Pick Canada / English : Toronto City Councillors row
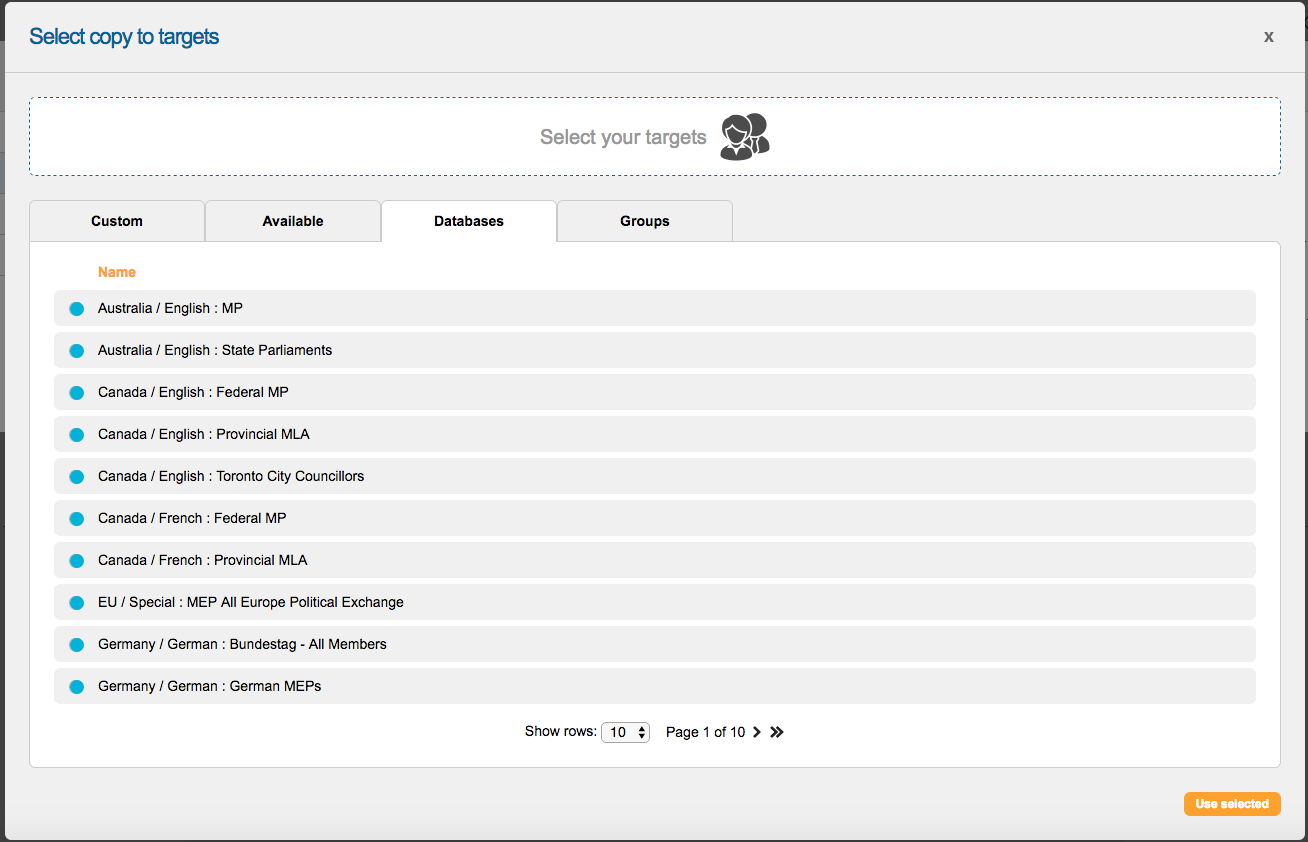Image resolution: width=1308 pixels, height=842 pixels. pos(231,476)
